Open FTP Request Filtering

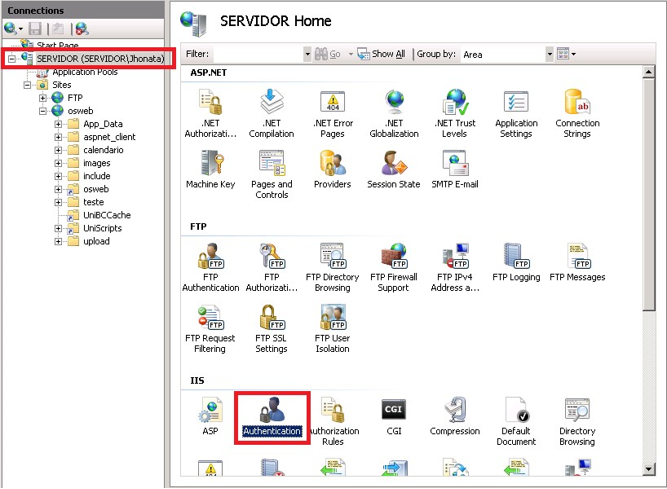point(210,328)
